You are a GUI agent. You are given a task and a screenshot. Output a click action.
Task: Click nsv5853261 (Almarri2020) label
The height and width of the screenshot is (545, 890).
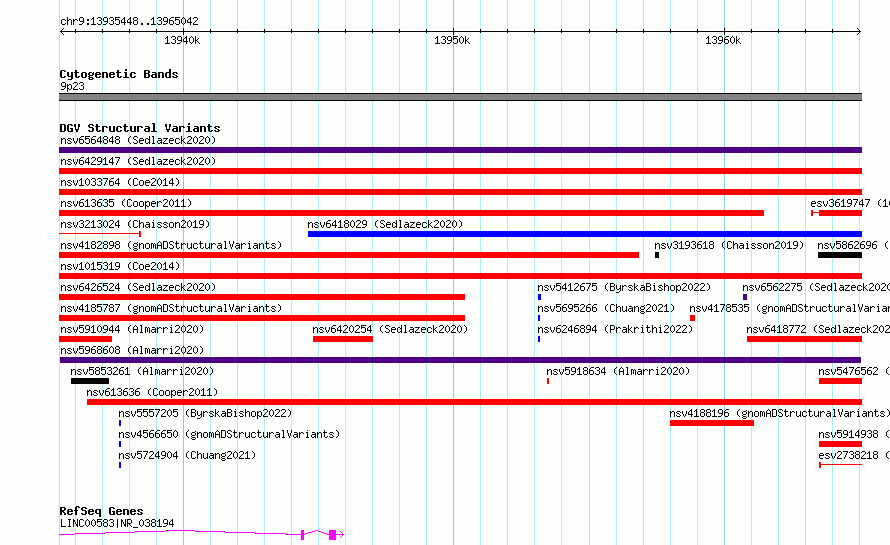click(x=142, y=371)
